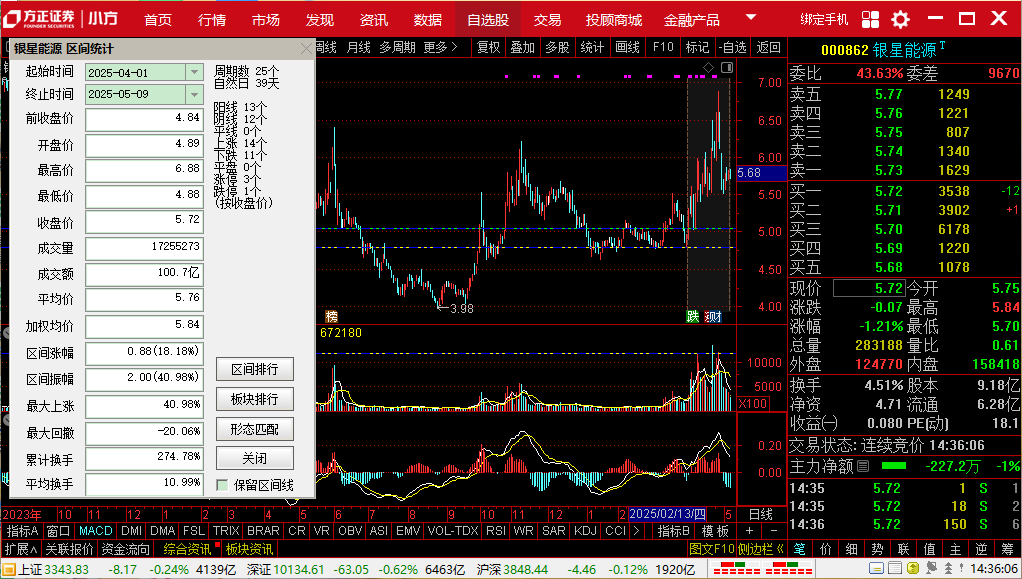Click the 测 badge on chart
The height and width of the screenshot is (579, 1022).
[x=713, y=316]
